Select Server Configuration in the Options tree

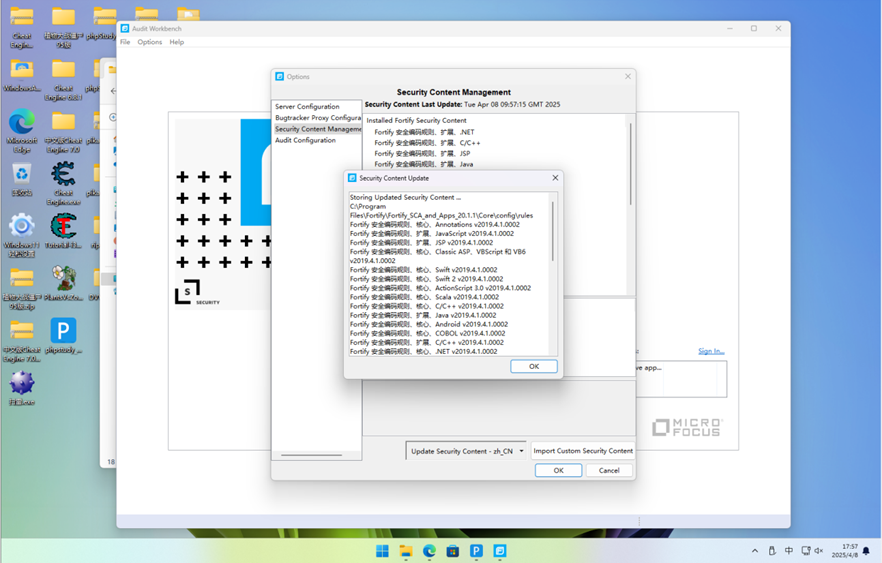[307, 106]
